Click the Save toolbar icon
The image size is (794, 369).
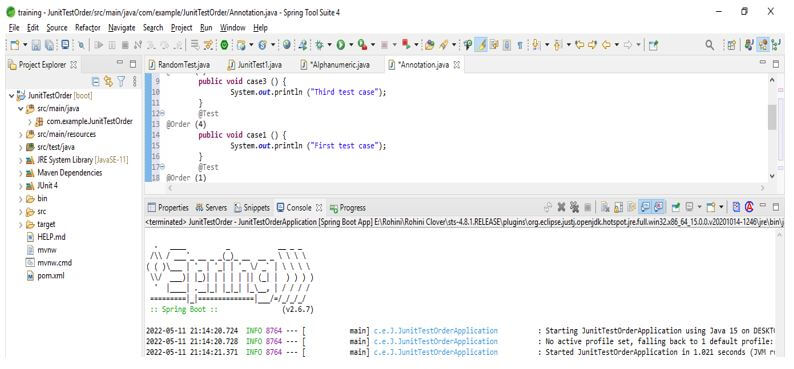coord(36,45)
